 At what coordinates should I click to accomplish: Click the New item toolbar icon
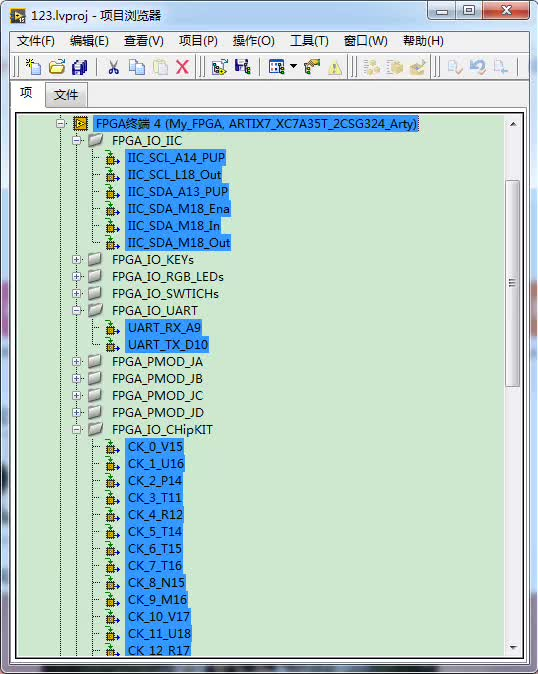tap(33, 67)
